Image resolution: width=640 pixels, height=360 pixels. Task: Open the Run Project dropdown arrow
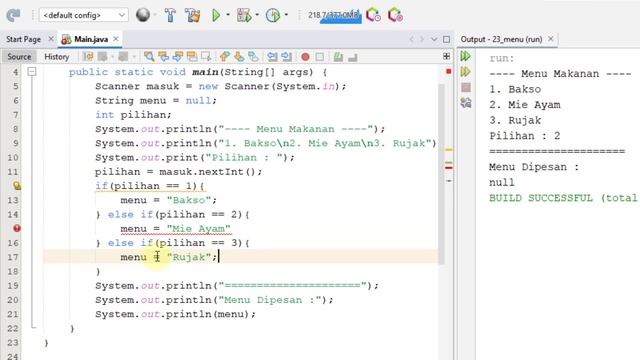[x=228, y=15]
